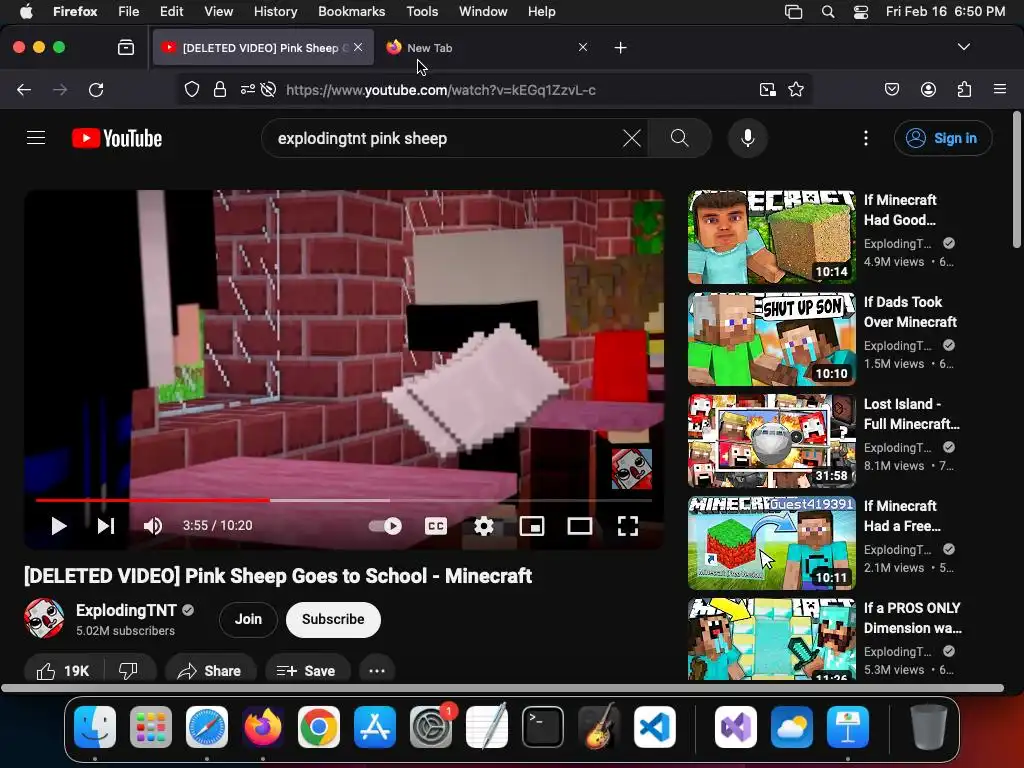Open Terminal from the Dock
1024x768 pixels.
point(543,727)
